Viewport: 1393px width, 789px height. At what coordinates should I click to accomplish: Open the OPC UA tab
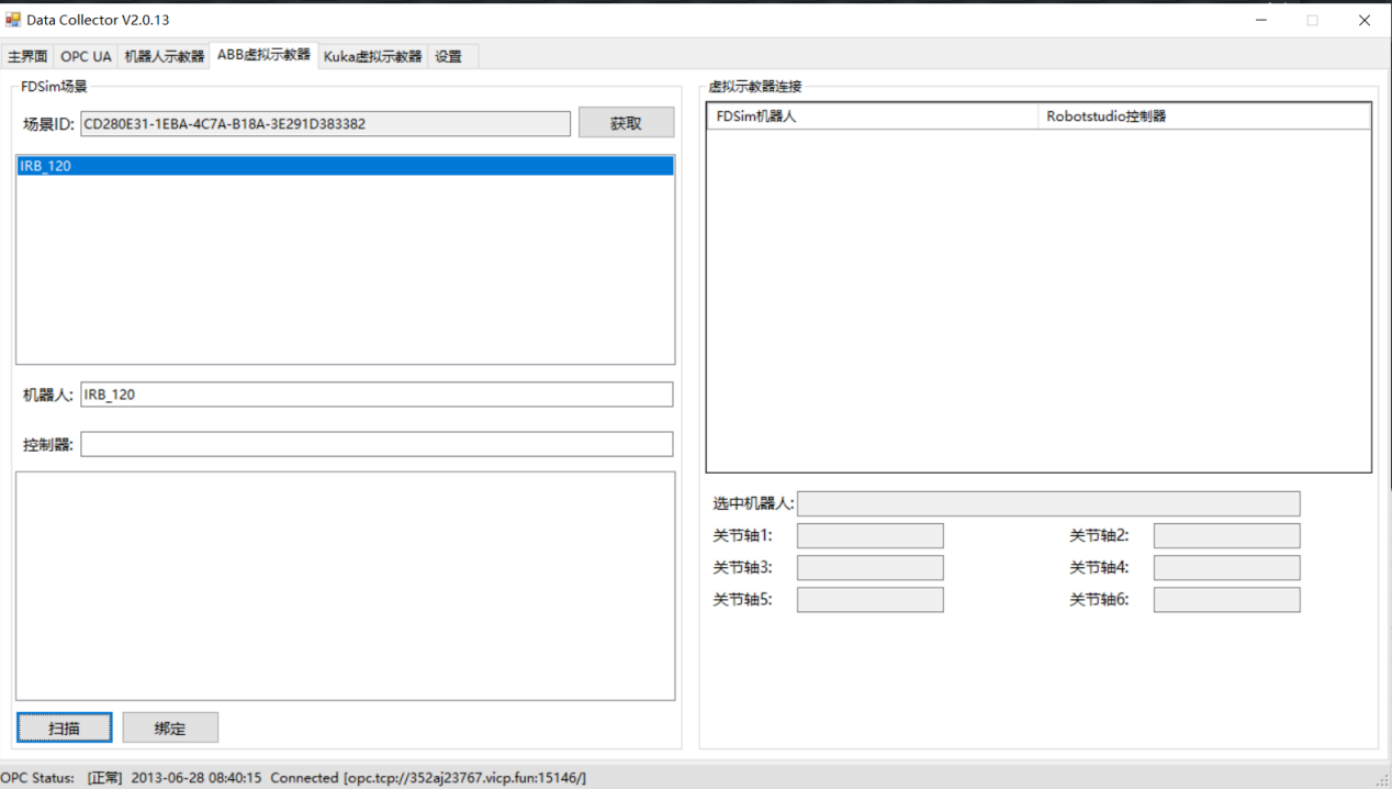coord(86,57)
